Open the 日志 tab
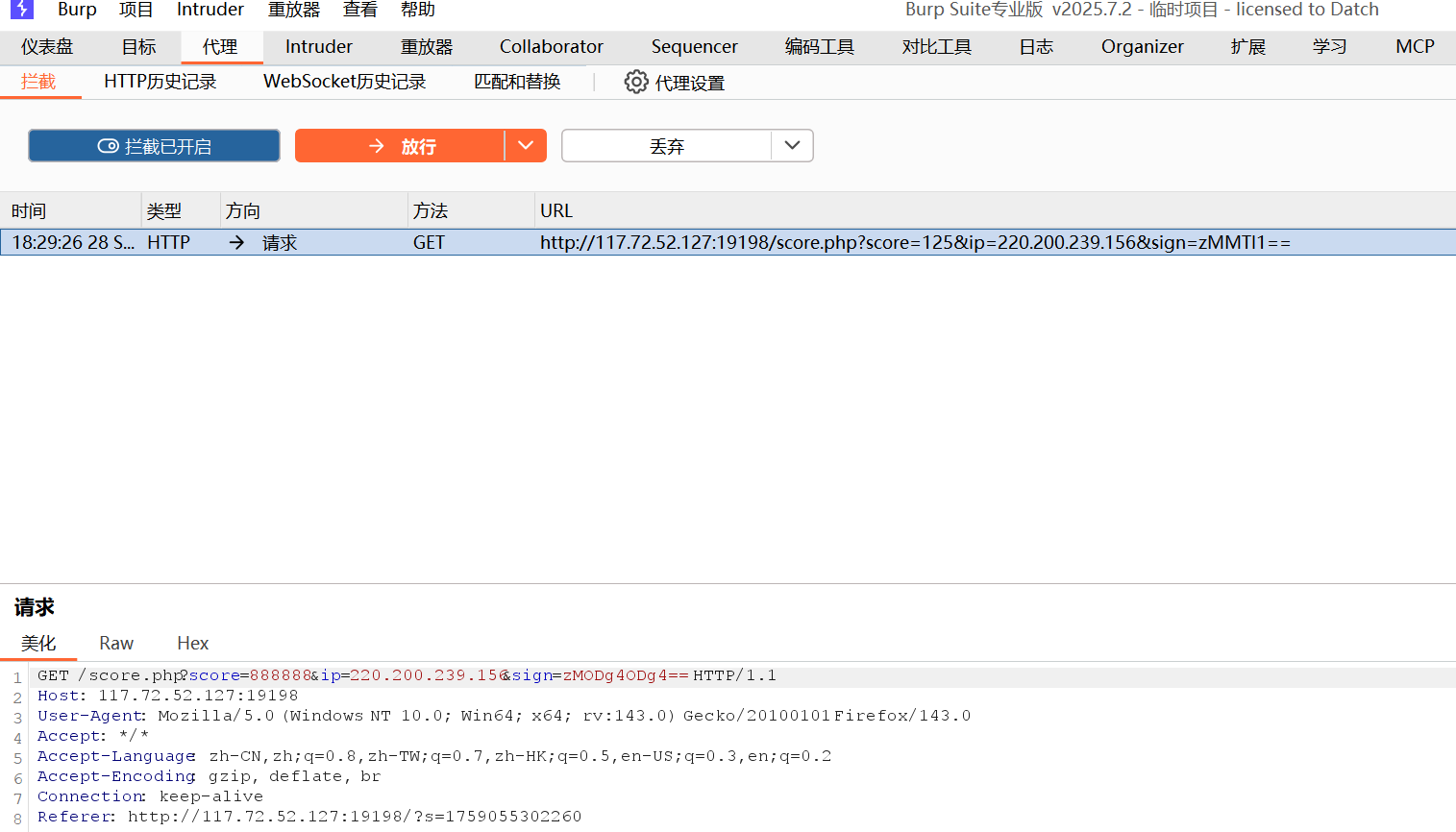The image size is (1456, 832). tap(1036, 46)
